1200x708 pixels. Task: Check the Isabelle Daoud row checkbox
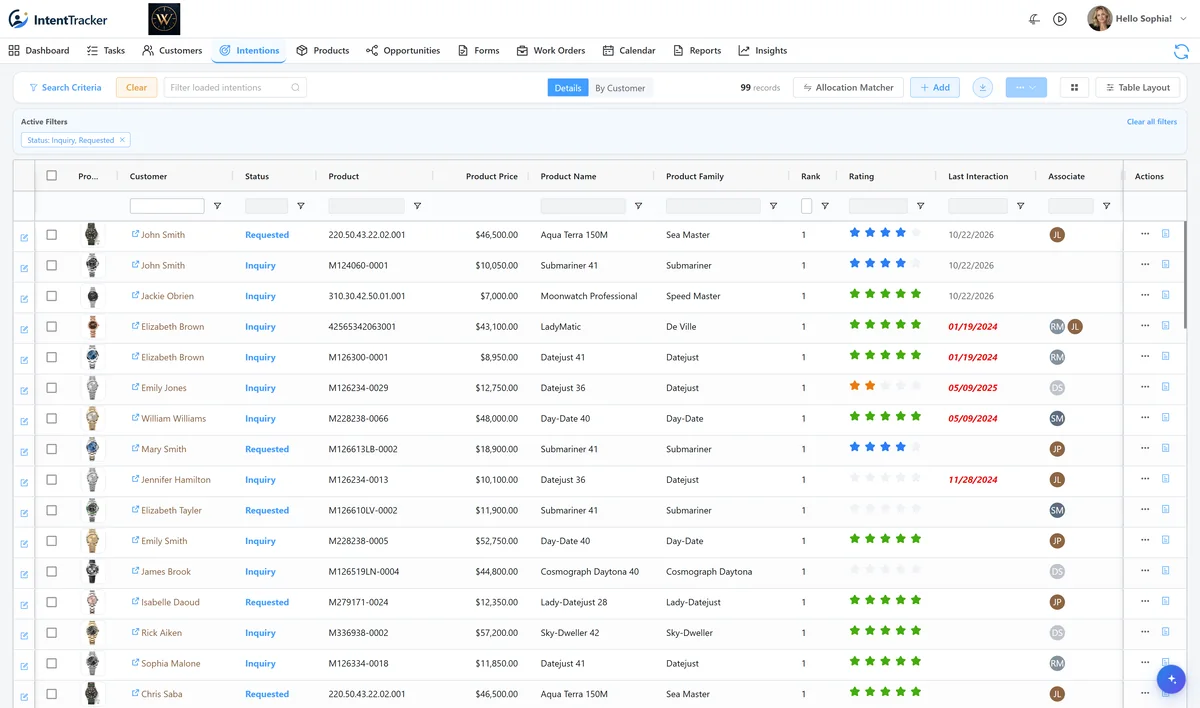[52, 602]
